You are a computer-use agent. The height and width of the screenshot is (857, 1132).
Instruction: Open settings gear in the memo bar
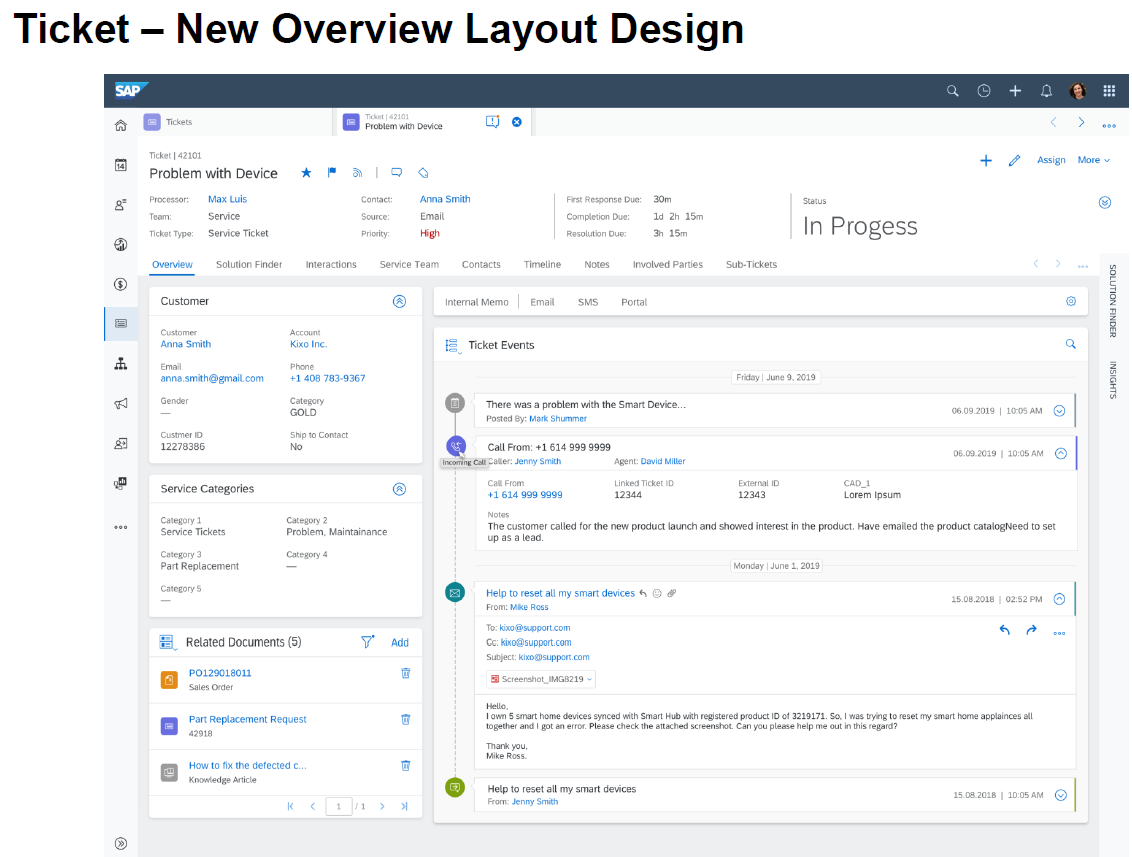coord(1071,302)
